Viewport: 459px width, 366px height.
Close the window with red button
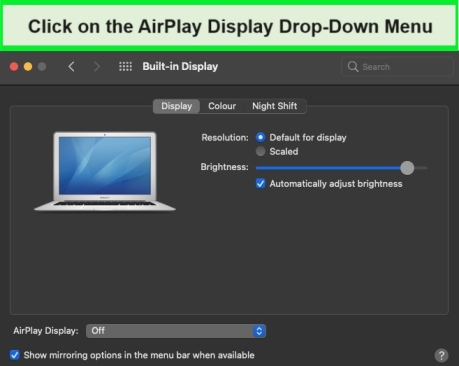14,67
